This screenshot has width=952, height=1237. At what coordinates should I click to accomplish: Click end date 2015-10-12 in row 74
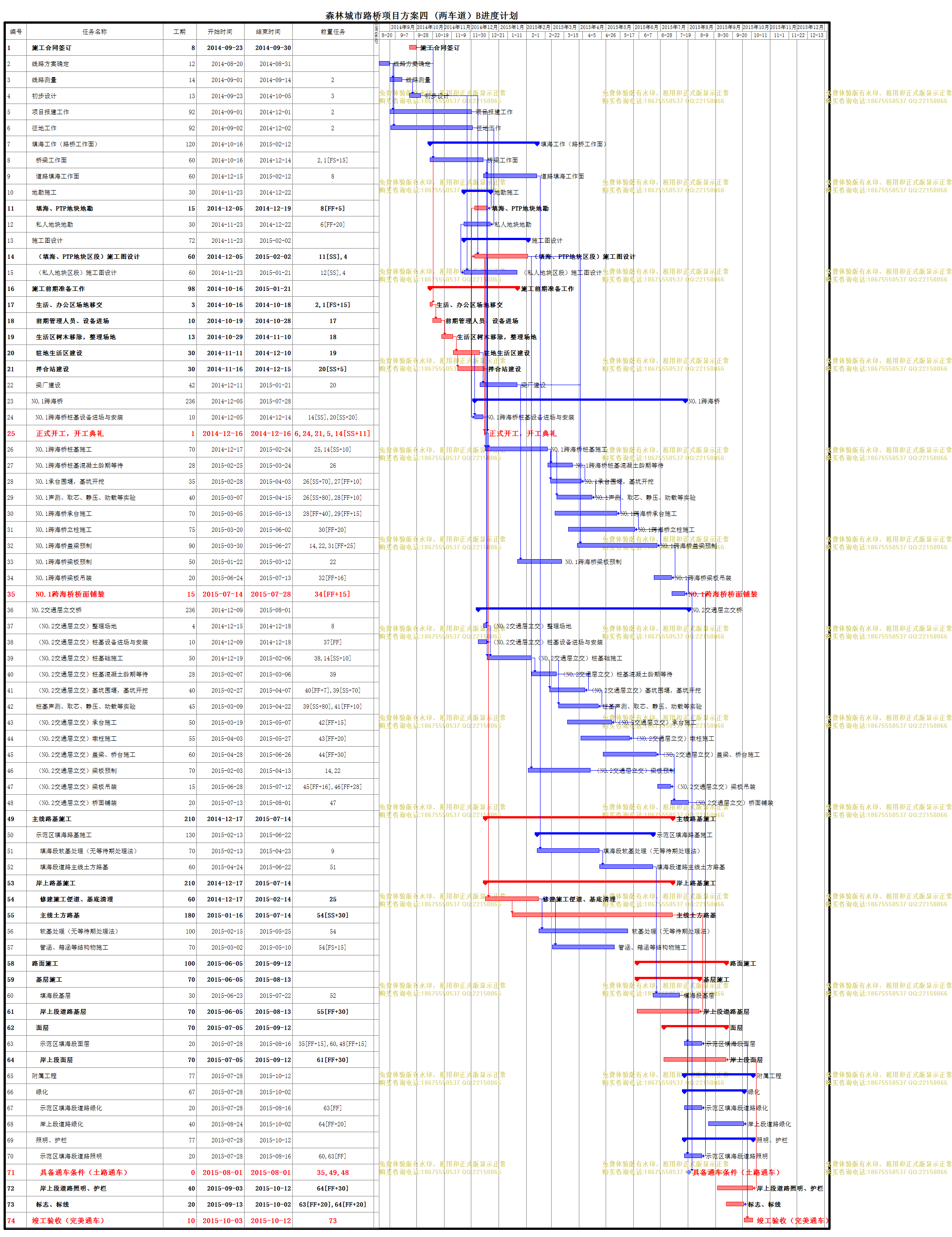pos(271,1220)
